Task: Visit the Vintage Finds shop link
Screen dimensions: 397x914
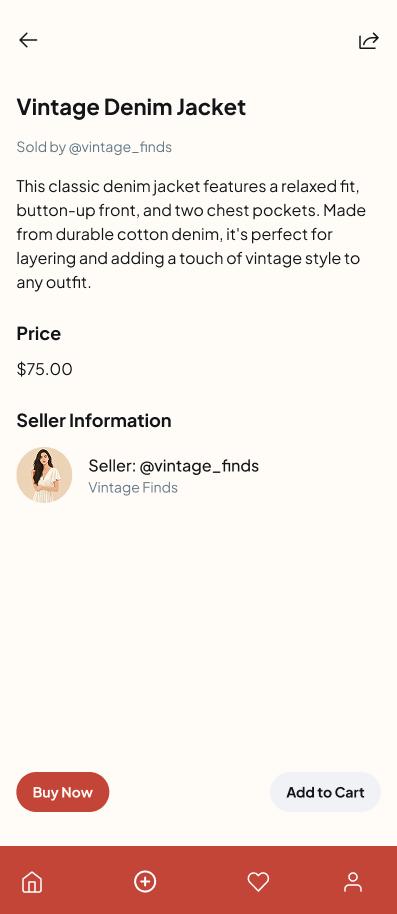Action: (x=133, y=487)
